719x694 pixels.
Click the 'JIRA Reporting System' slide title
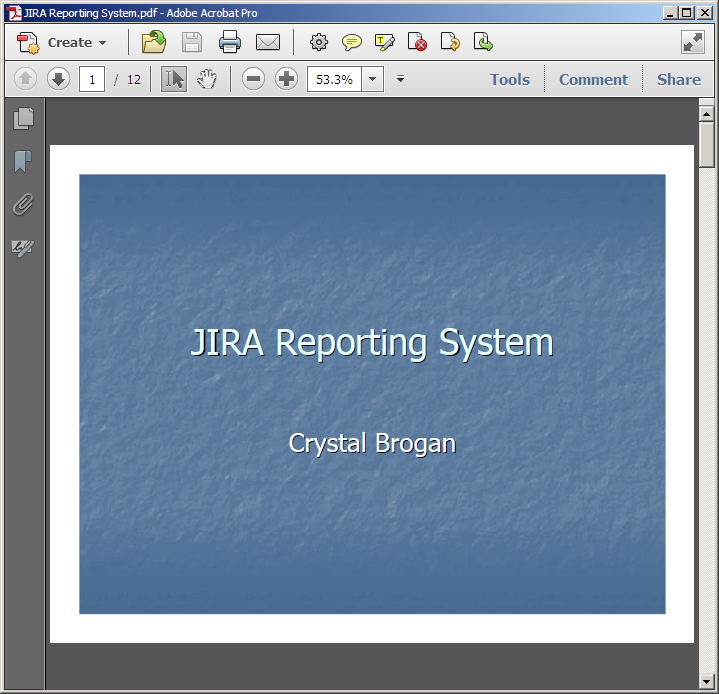pyautogui.click(x=372, y=343)
